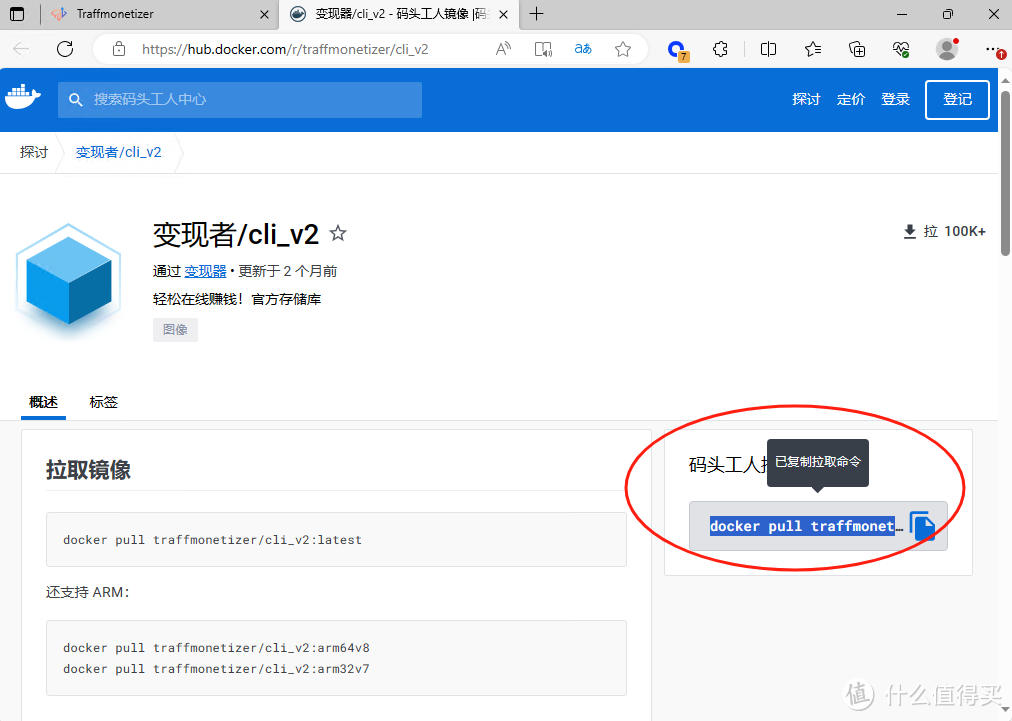Open the Collections panel
1012x721 pixels.
(x=857, y=49)
